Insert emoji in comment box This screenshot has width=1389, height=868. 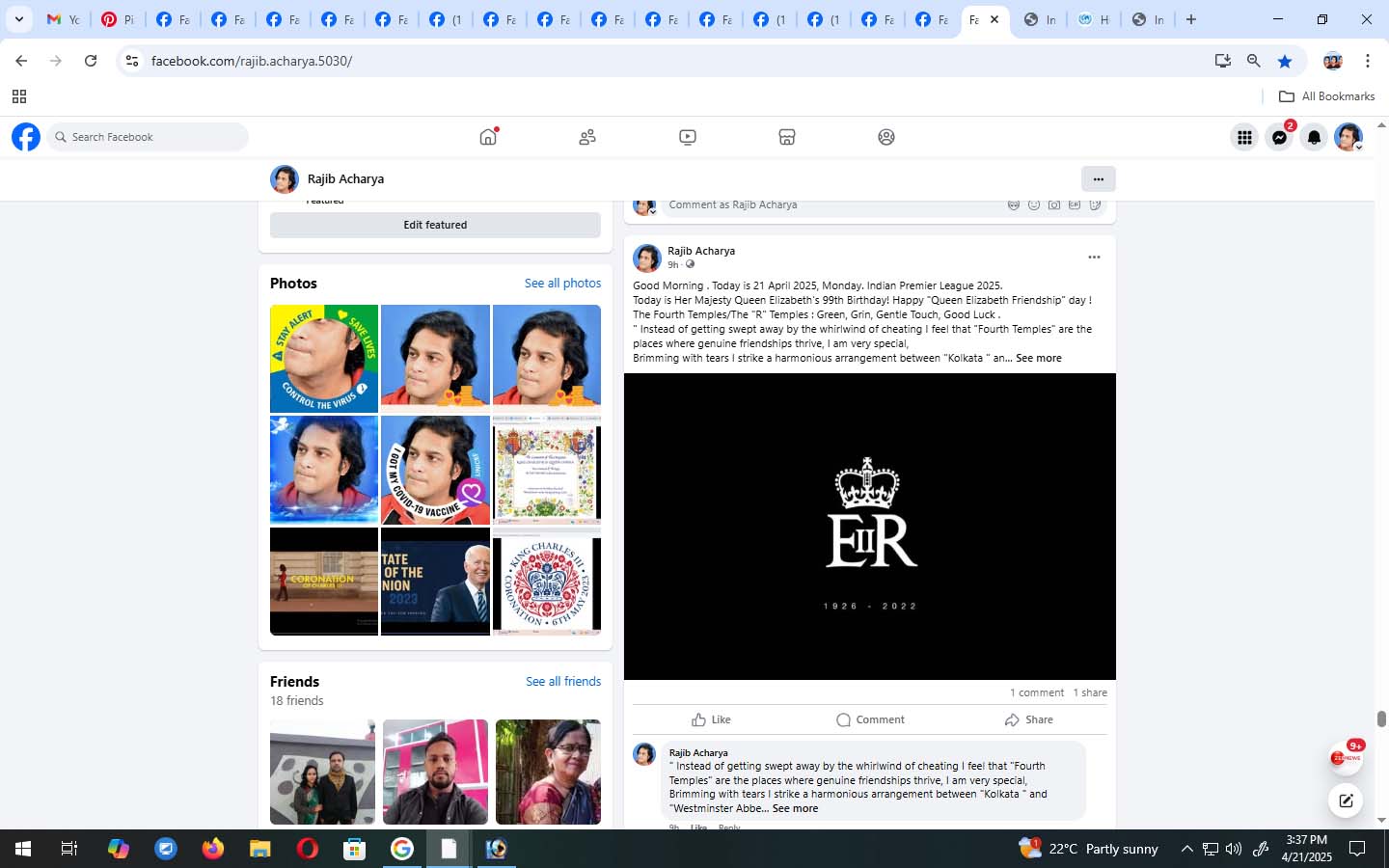[1034, 204]
